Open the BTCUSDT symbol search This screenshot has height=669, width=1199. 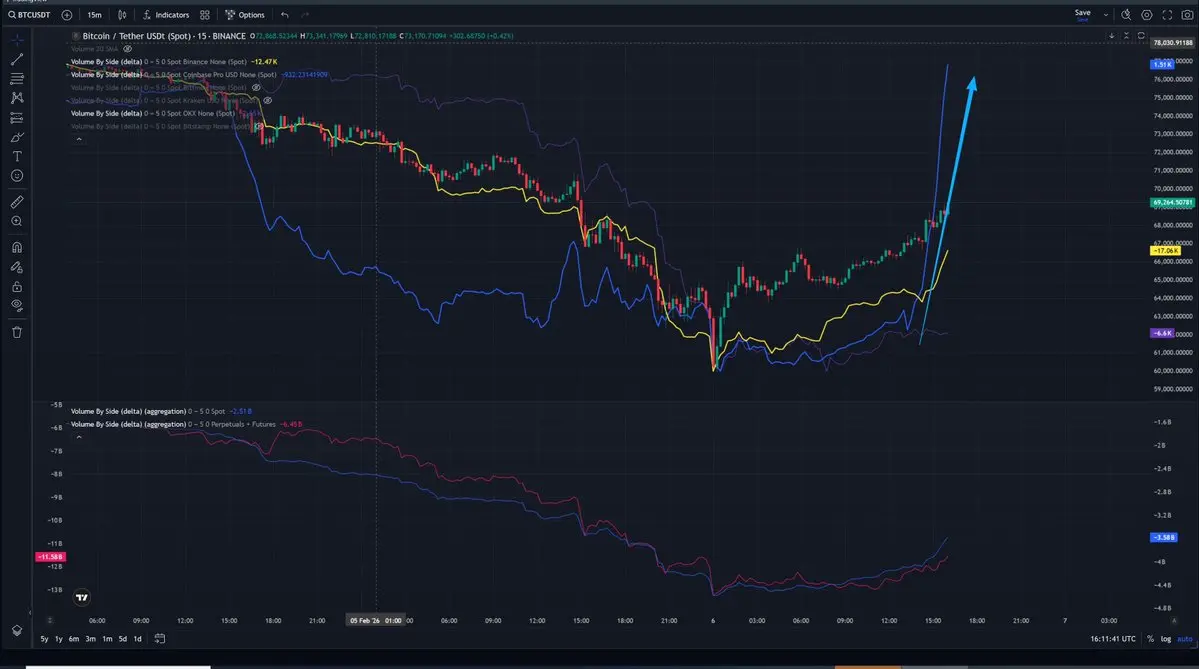click(29, 15)
